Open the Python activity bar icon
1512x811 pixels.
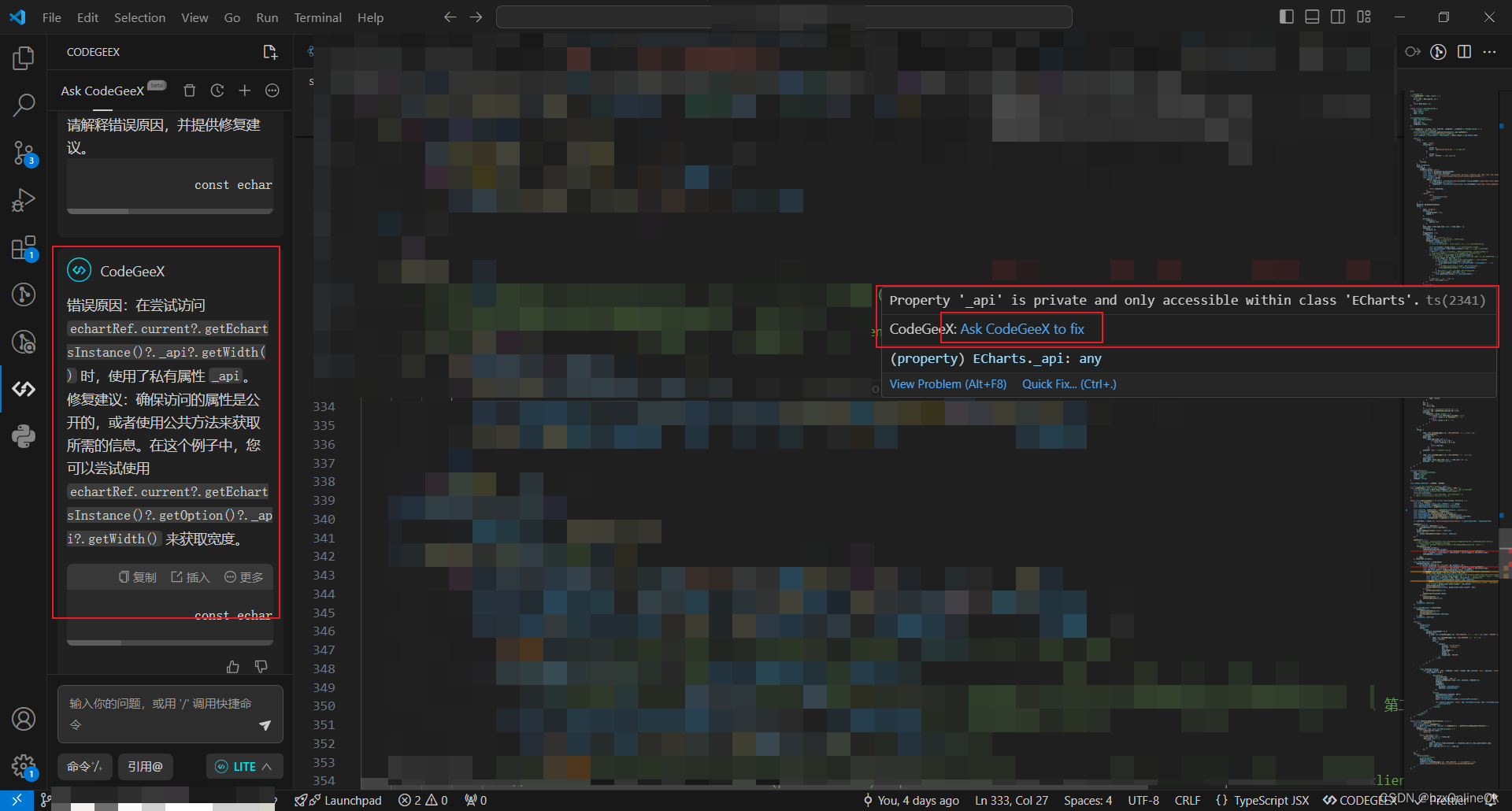[x=24, y=436]
